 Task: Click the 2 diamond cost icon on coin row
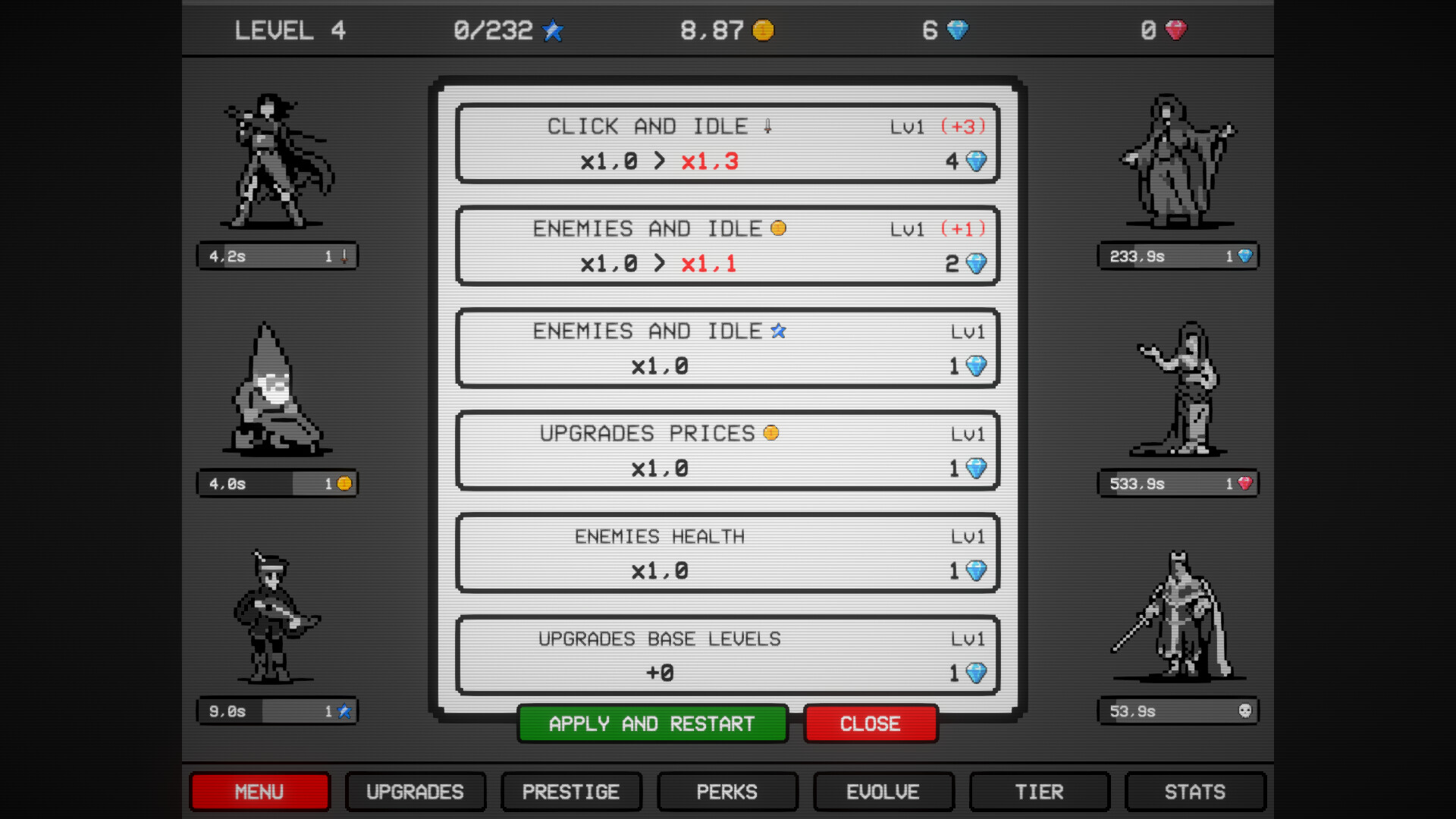coord(976,264)
